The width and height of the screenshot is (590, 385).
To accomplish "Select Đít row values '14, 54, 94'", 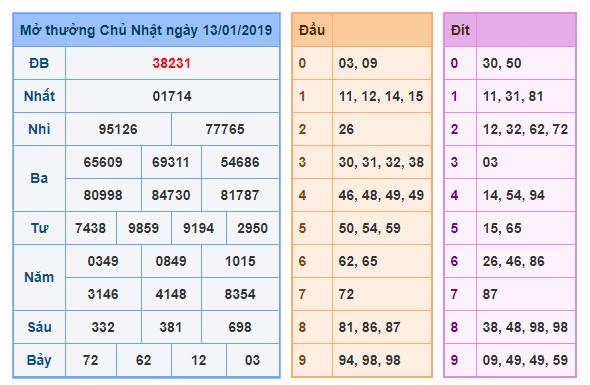I will click(x=514, y=195).
